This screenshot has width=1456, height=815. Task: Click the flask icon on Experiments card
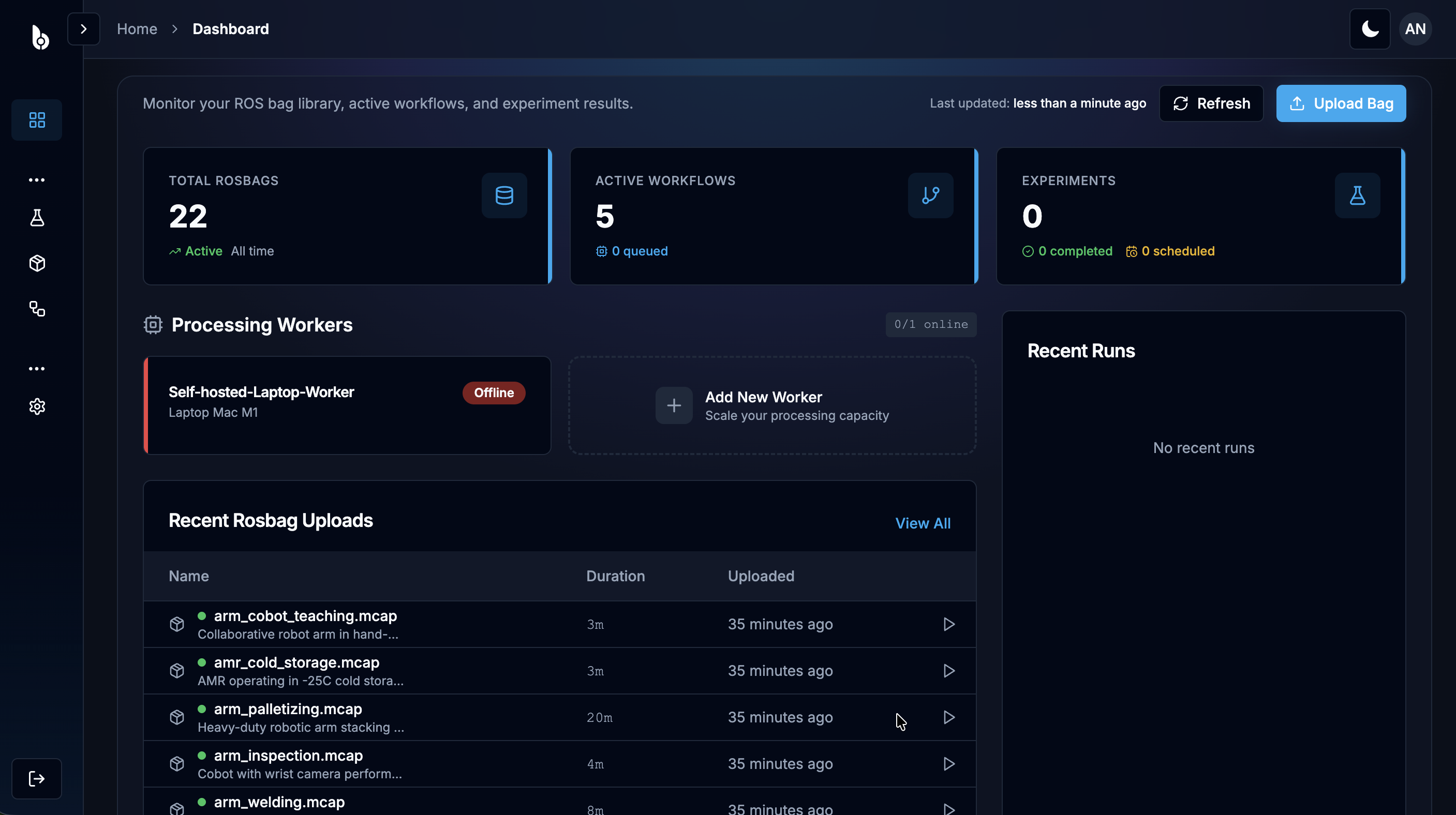click(1357, 195)
